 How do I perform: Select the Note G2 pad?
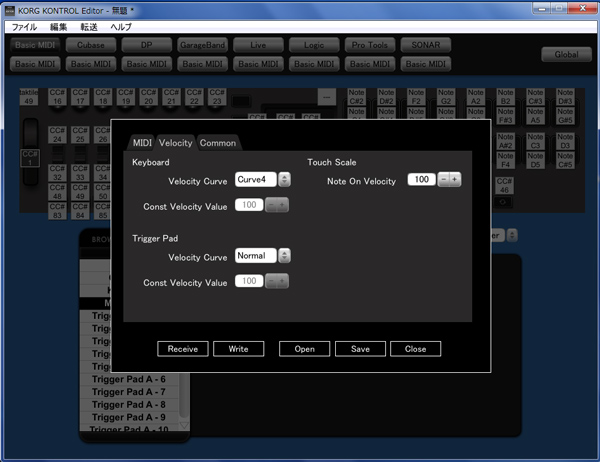tap(446, 97)
